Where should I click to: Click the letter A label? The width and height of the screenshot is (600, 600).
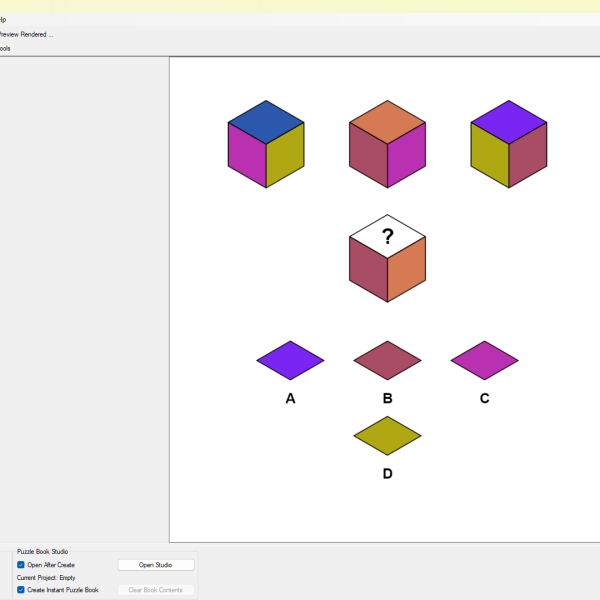[x=290, y=398]
